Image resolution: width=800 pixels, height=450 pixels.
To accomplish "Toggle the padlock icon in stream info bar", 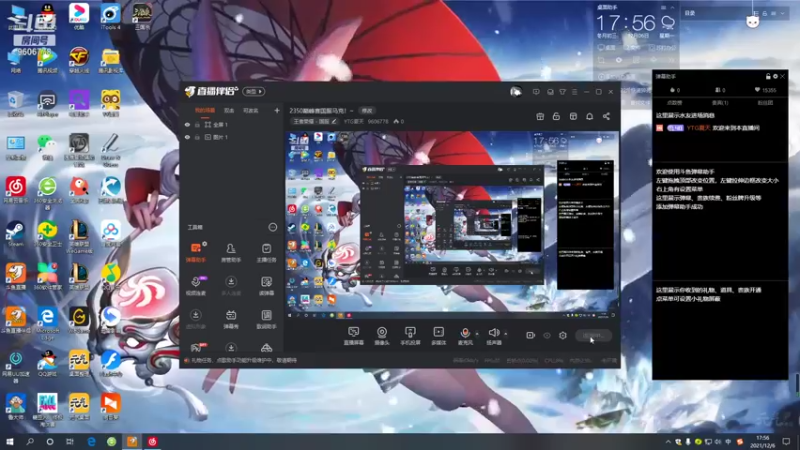I will (x=556, y=116).
